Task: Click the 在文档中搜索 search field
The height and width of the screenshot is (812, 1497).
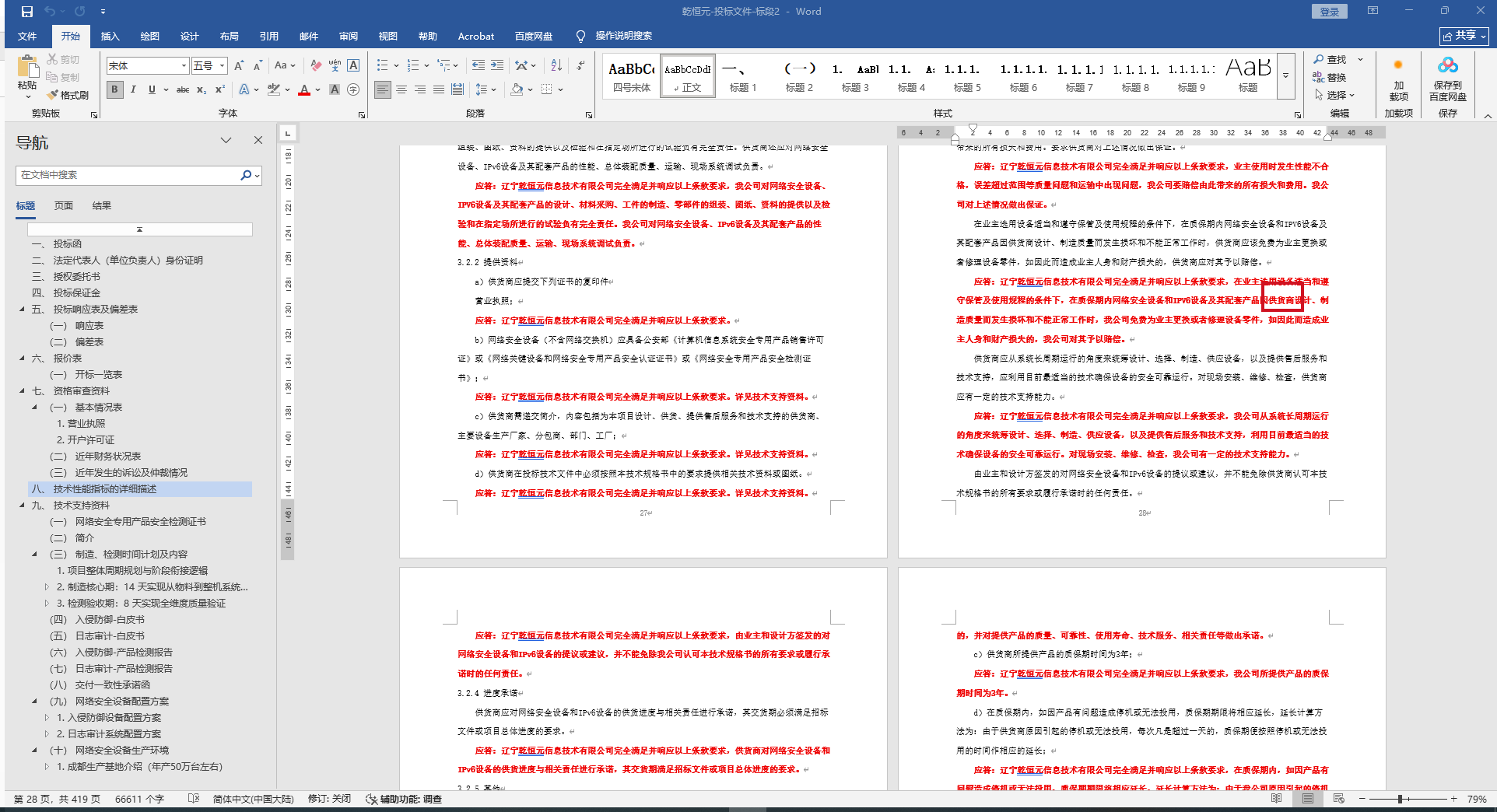Action: click(128, 175)
